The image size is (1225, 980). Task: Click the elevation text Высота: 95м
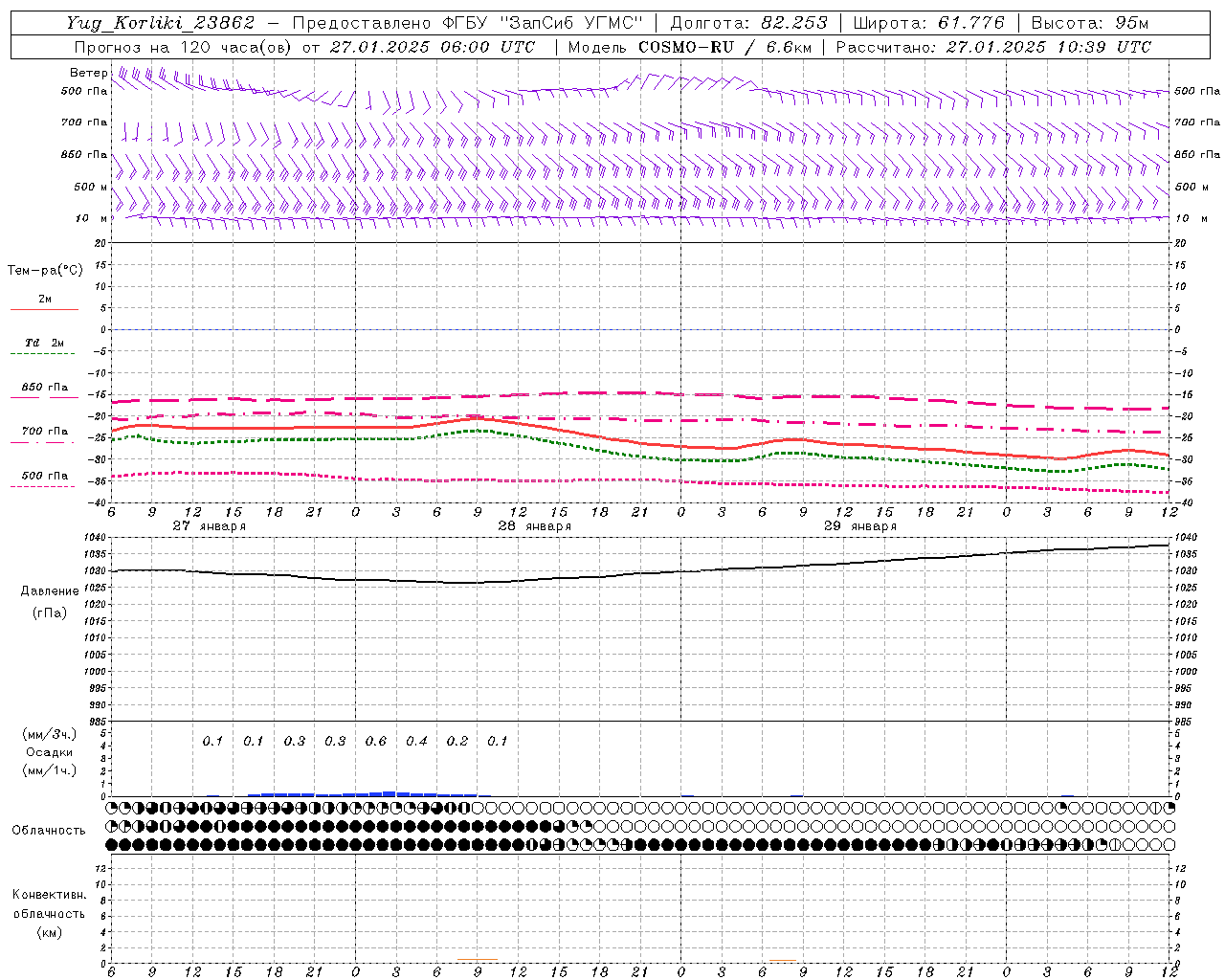1089,23
